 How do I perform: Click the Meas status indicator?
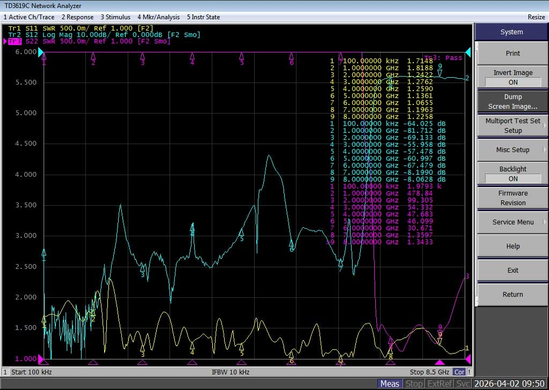tap(389, 384)
